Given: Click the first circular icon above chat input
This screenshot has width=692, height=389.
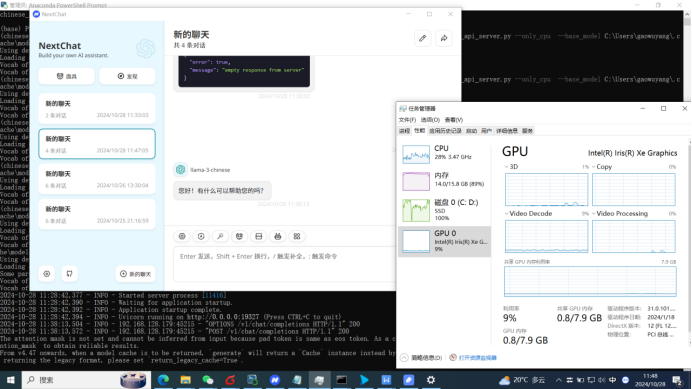Looking at the screenshot, I should point(182,236).
